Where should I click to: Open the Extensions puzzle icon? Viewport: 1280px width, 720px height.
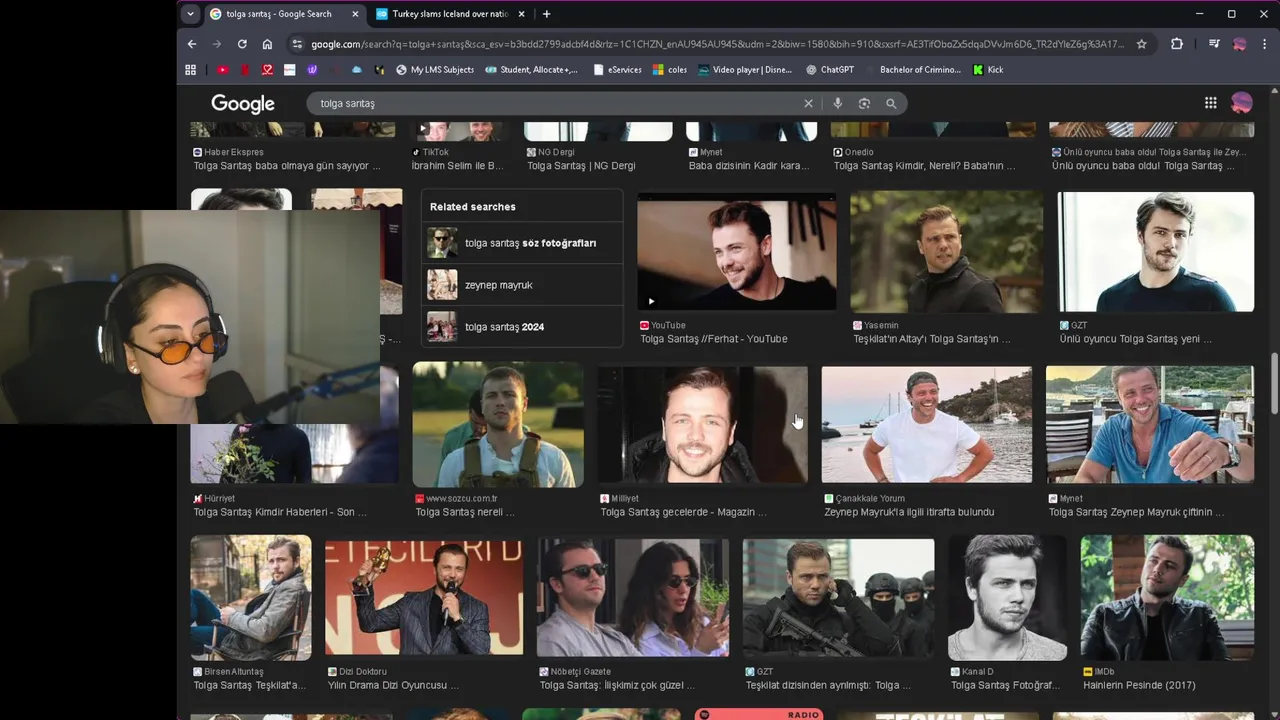point(1177,44)
